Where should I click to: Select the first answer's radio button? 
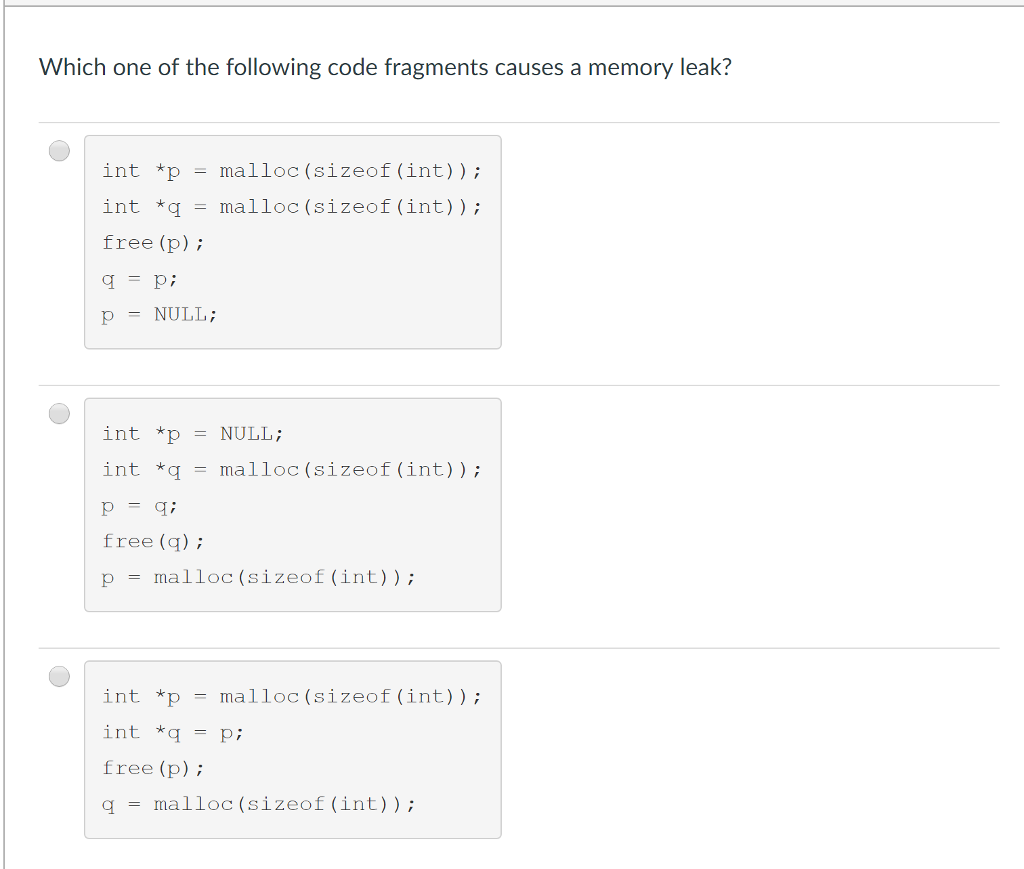59,151
